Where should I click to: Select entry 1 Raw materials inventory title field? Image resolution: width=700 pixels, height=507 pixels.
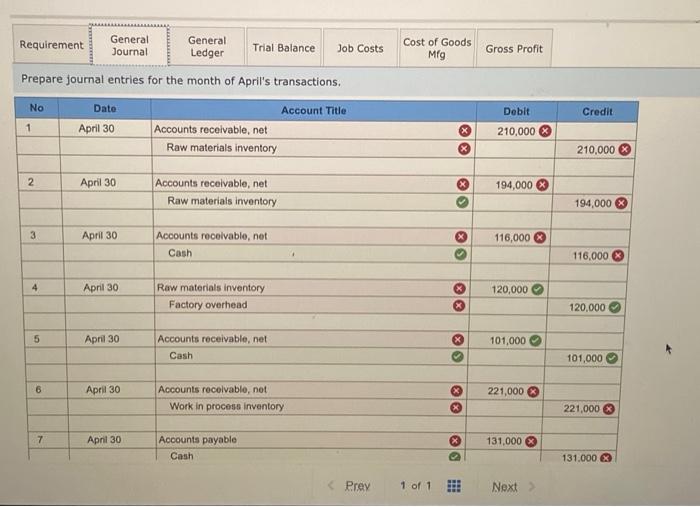(313, 148)
